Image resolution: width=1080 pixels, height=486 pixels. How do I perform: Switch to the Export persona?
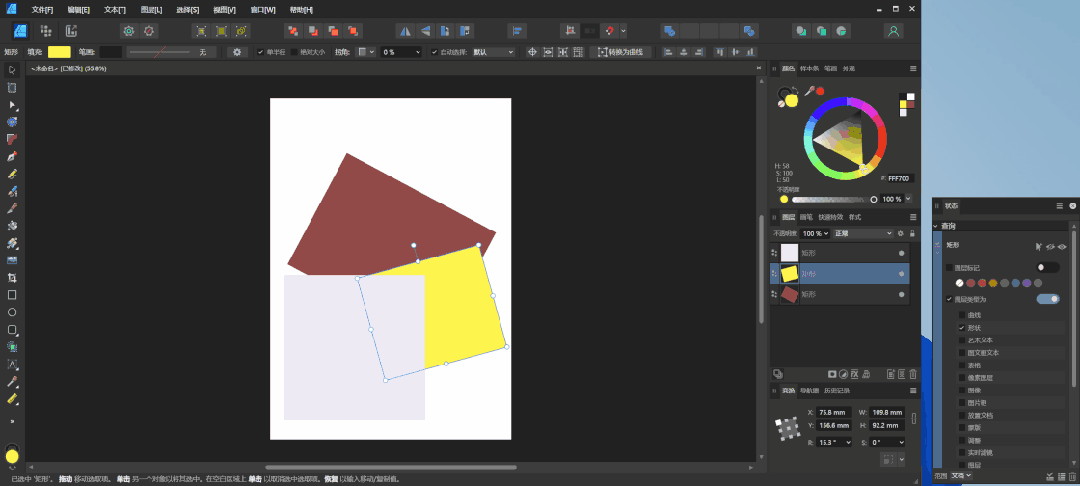[71, 31]
